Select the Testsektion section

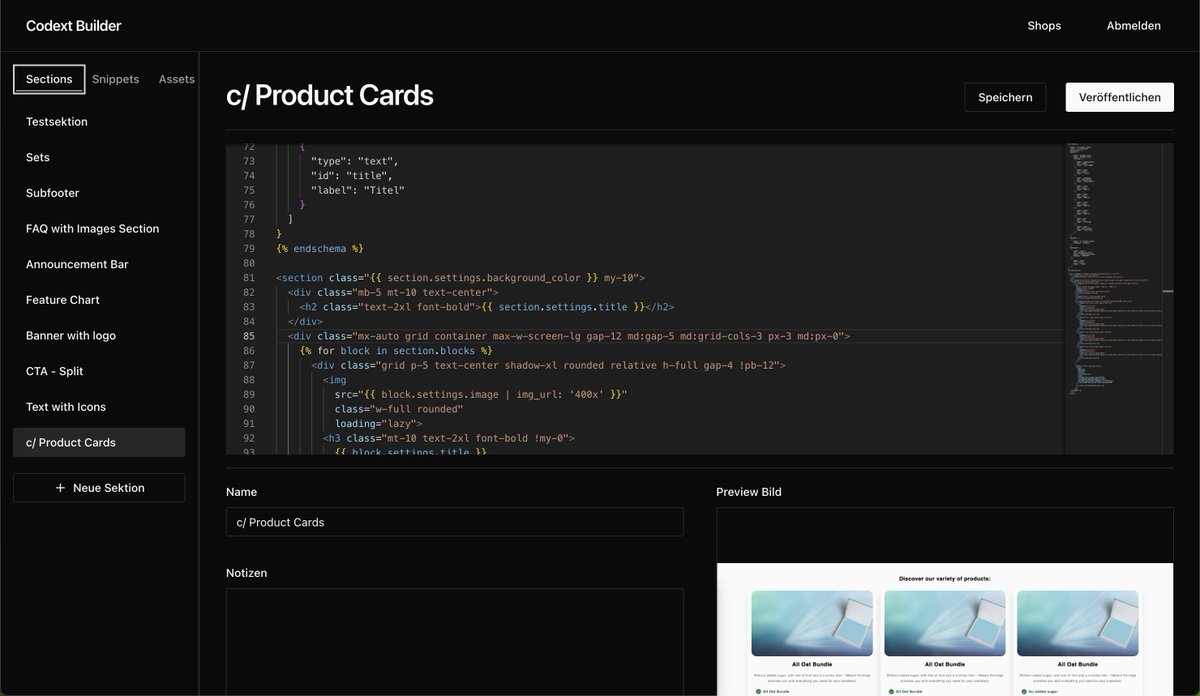coord(99,122)
